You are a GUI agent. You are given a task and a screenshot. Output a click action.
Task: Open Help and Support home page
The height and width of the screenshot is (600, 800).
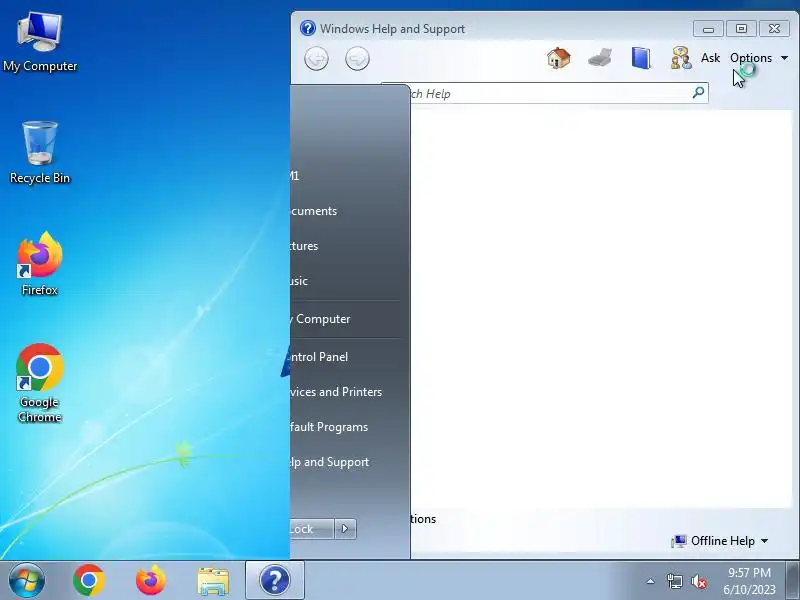coord(559,58)
